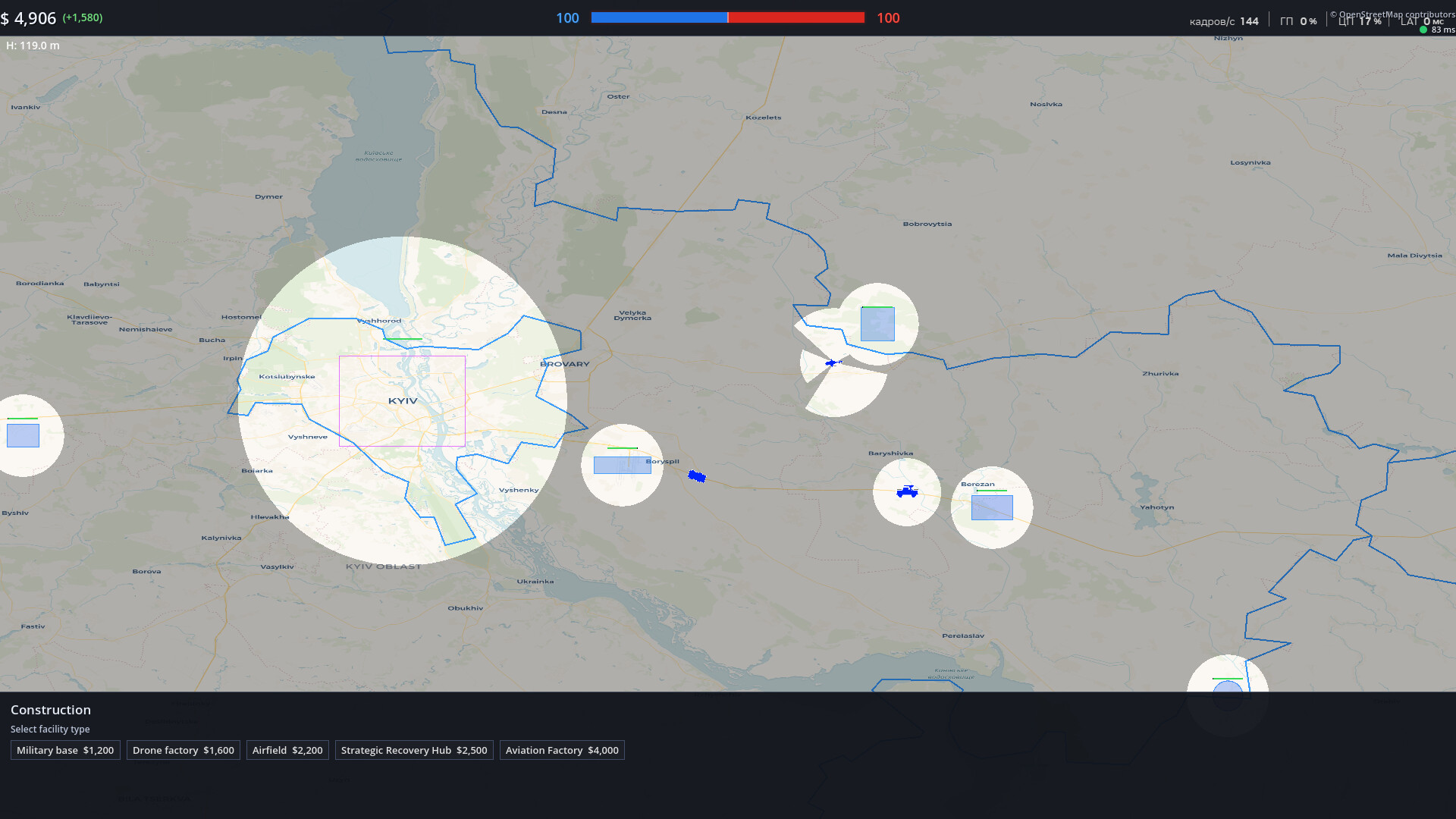Choose Aviation Factory for $4,000
Screen dimensions: 1456x819
562,750
